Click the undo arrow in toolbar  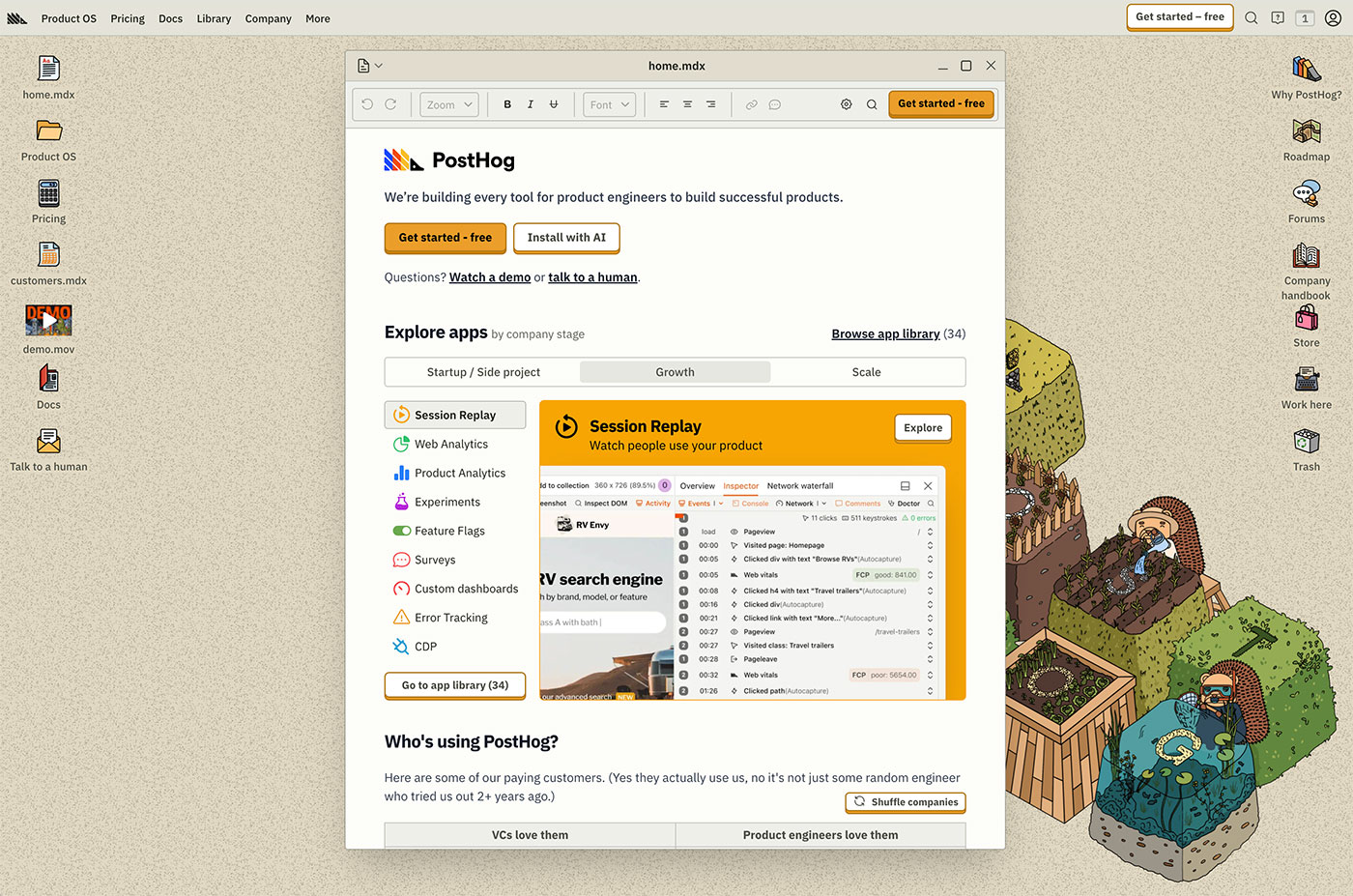(367, 104)
